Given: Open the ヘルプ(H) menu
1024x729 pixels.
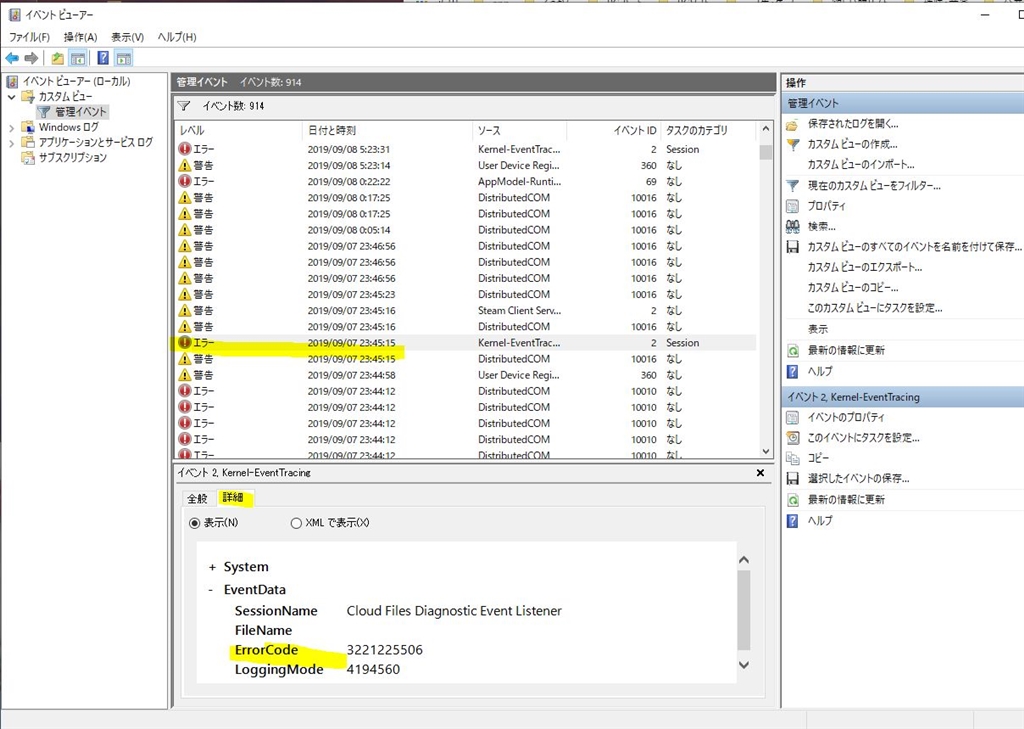Looking at the screenshot, I should [x=177, y=37].
